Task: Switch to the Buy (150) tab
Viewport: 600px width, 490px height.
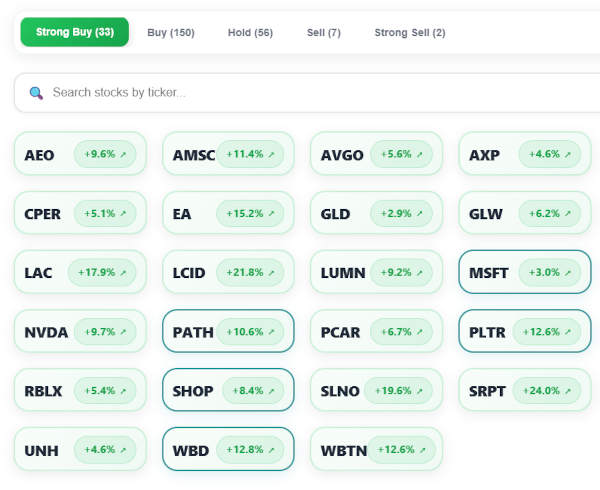Action: click(171, 33)
